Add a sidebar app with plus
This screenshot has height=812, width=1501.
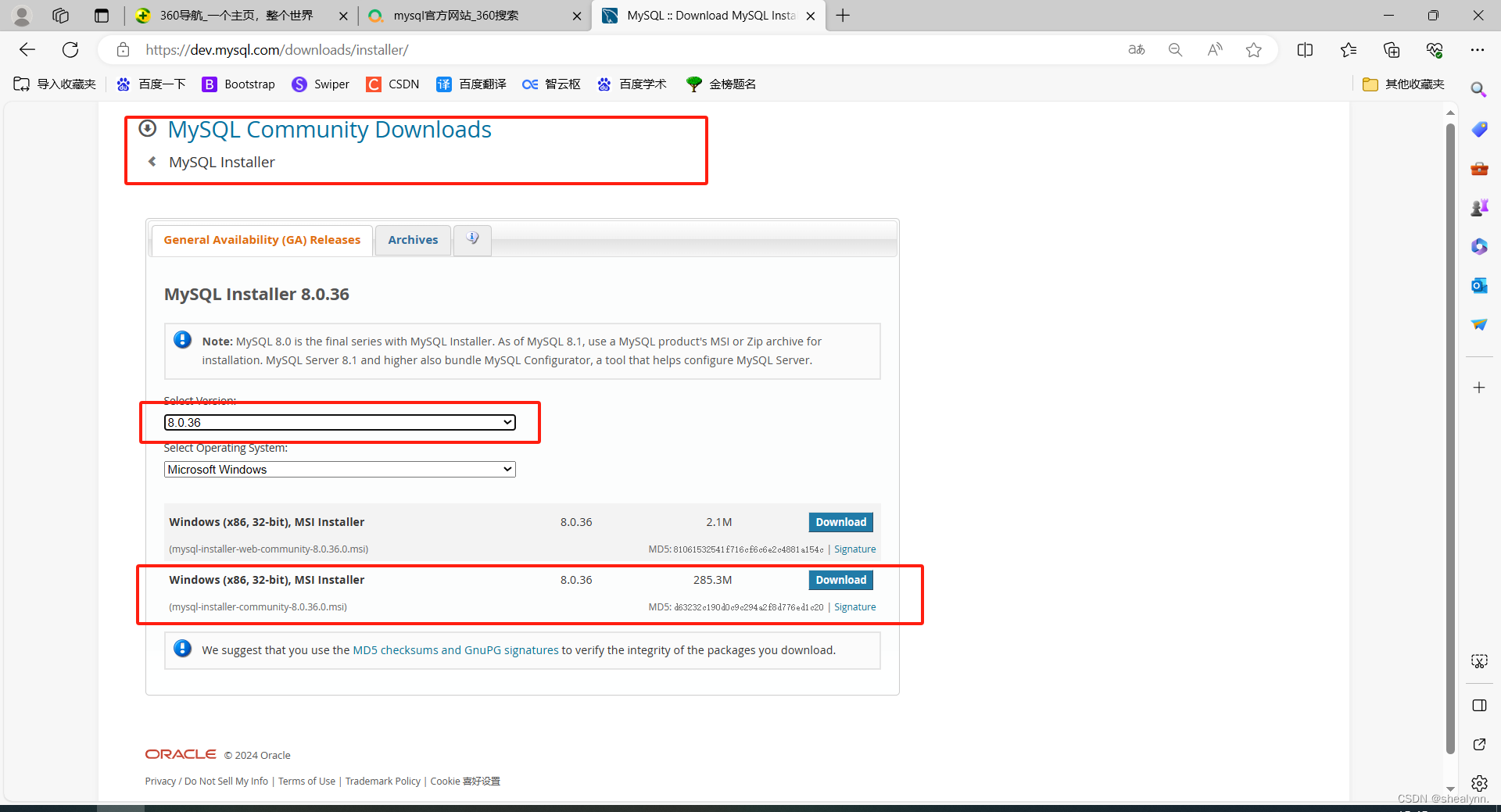1479,388
